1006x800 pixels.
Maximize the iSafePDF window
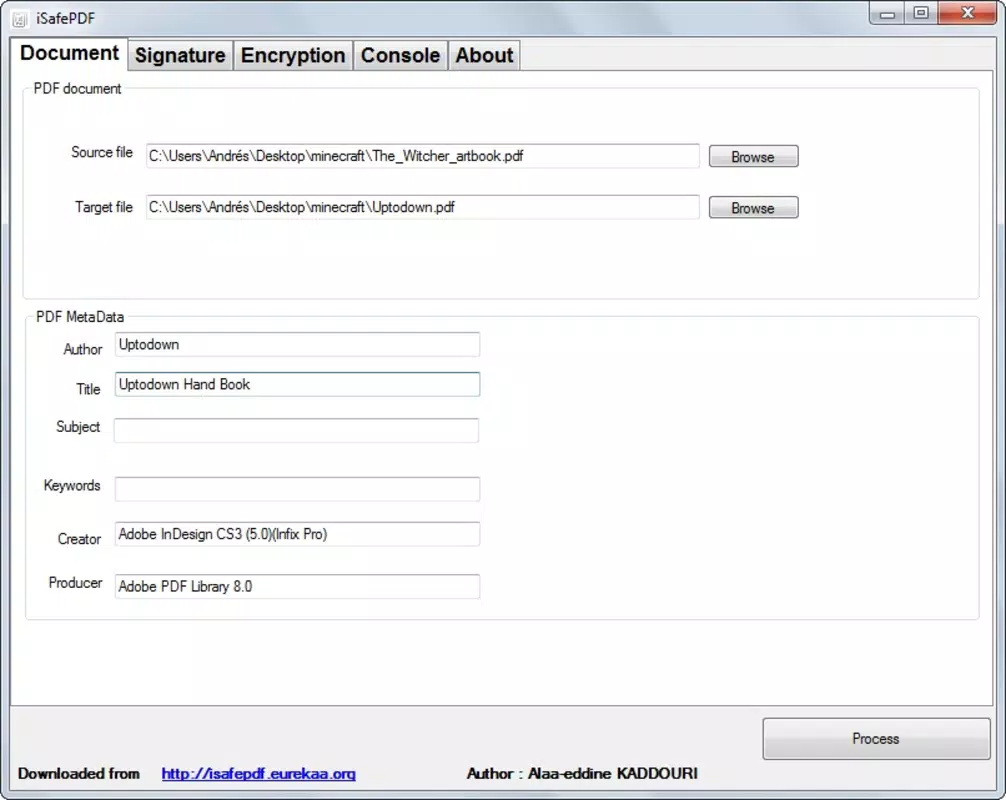(x=921, y=13)
